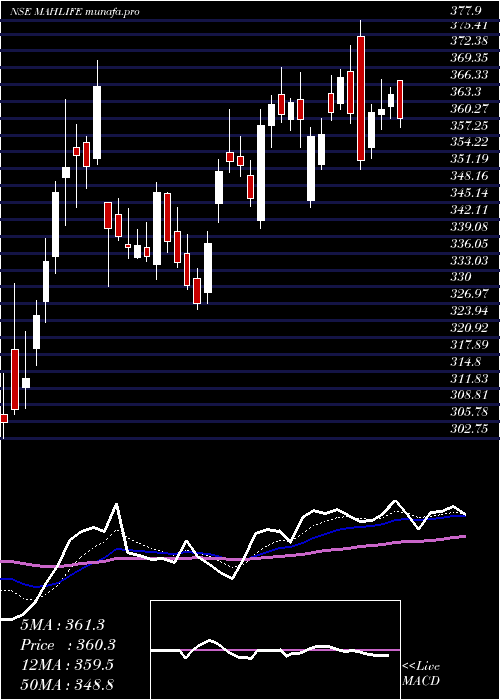500x700 pixels.
Task: Click the 354.22 price axis label
Action: [470, 142]
